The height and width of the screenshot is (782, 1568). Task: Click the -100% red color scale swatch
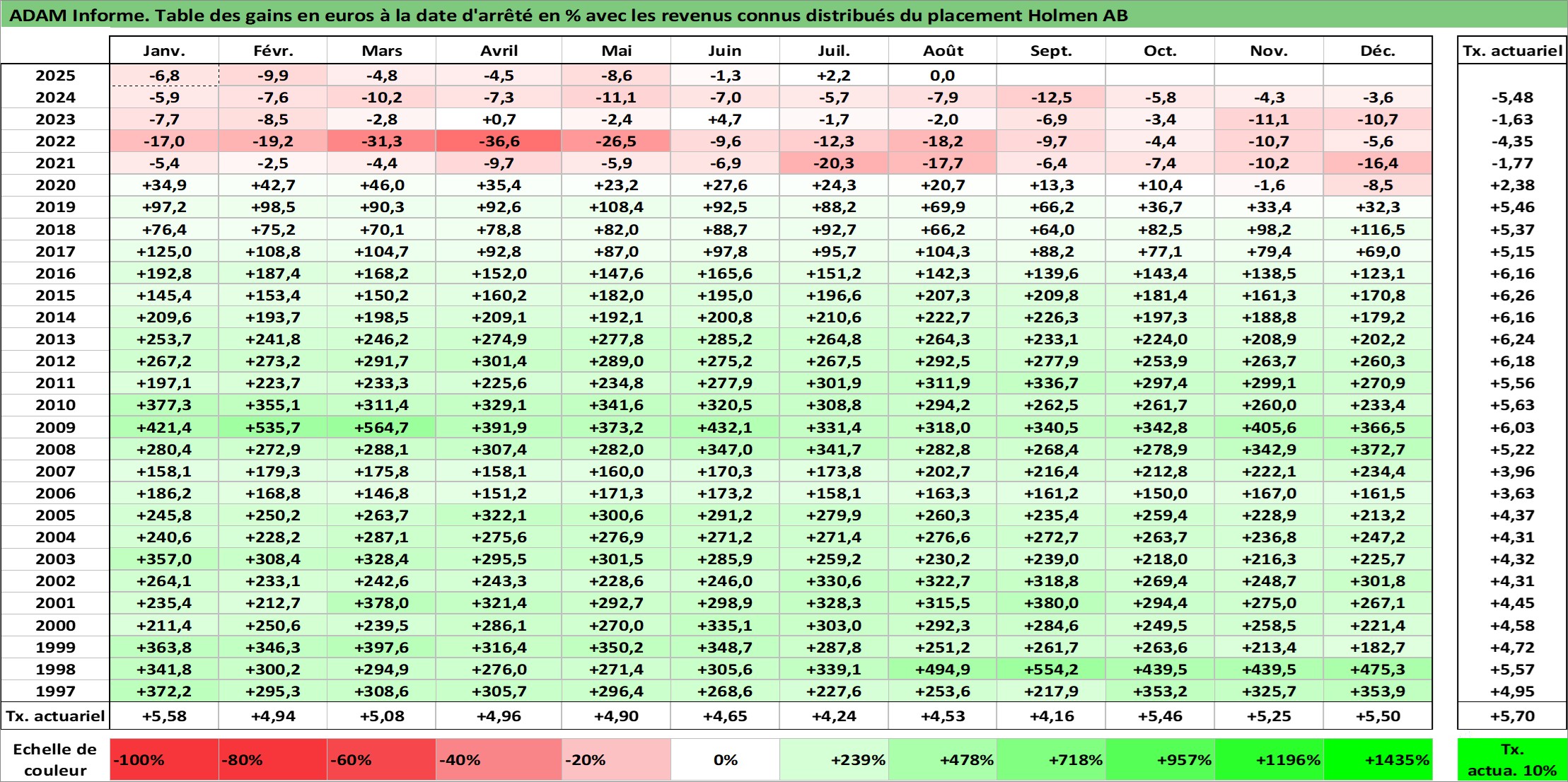(164, 760)
